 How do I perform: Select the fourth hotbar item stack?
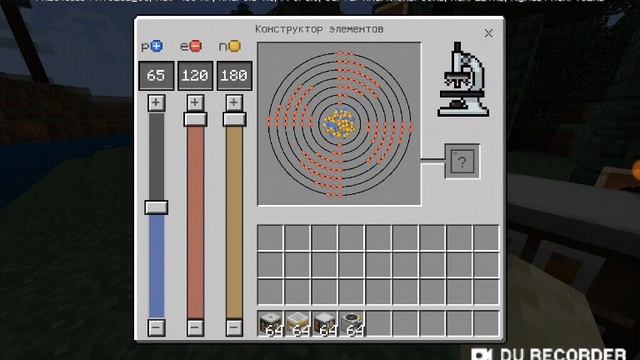pos(351,324)
